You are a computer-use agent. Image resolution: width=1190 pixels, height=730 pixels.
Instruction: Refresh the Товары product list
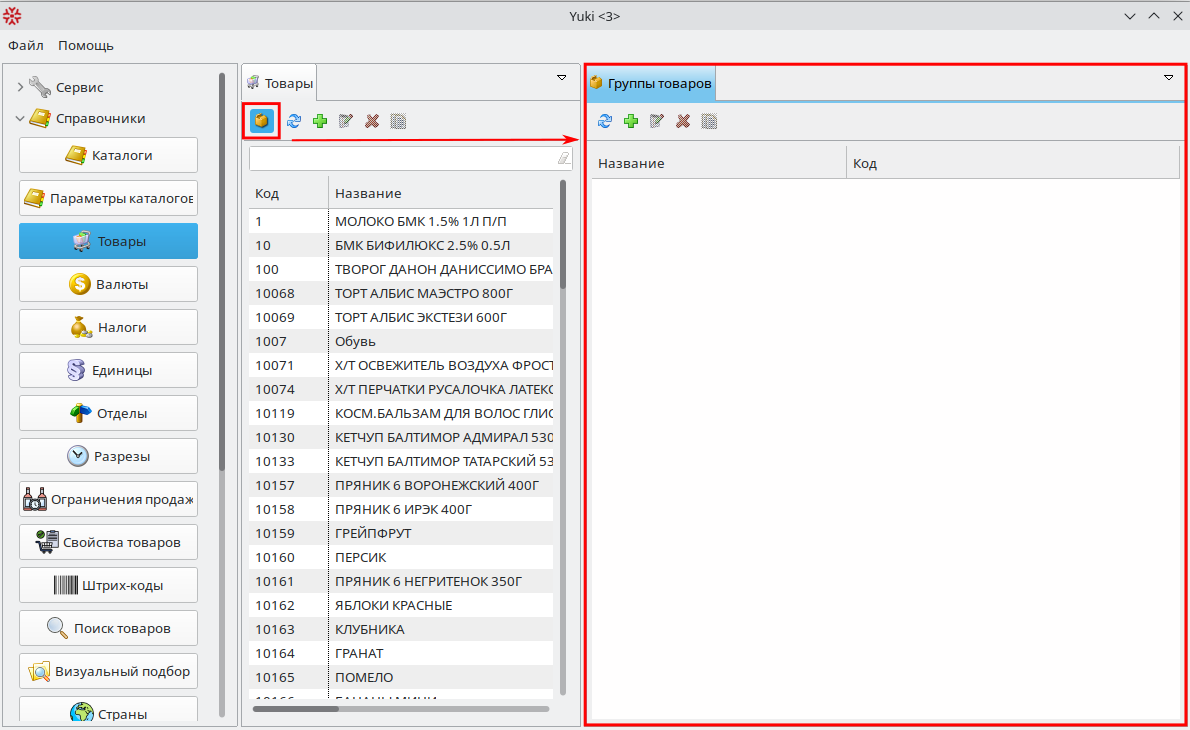[x=294, y=121]
